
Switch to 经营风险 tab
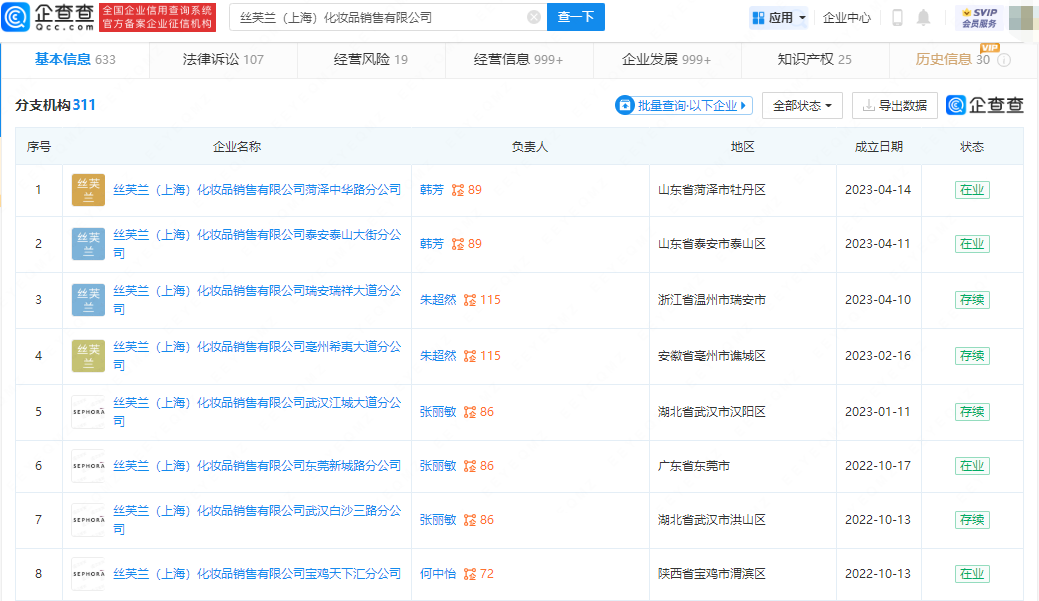point(371,60)
